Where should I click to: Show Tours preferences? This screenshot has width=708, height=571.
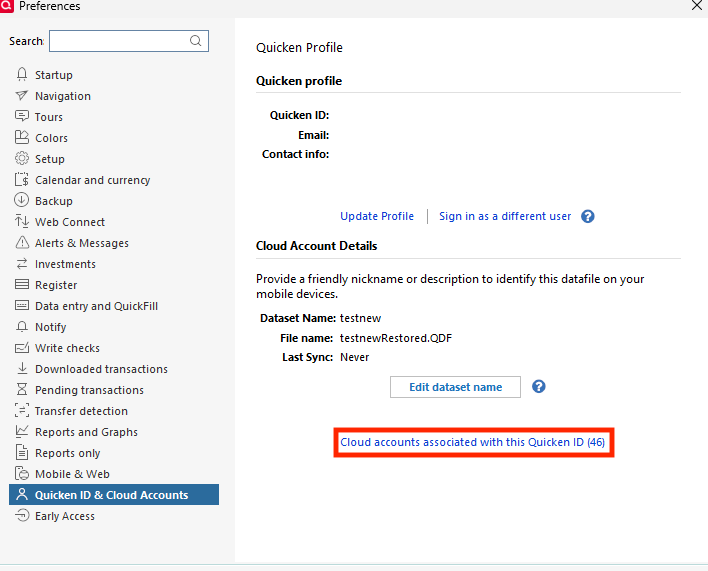click(x=49, y=117)
